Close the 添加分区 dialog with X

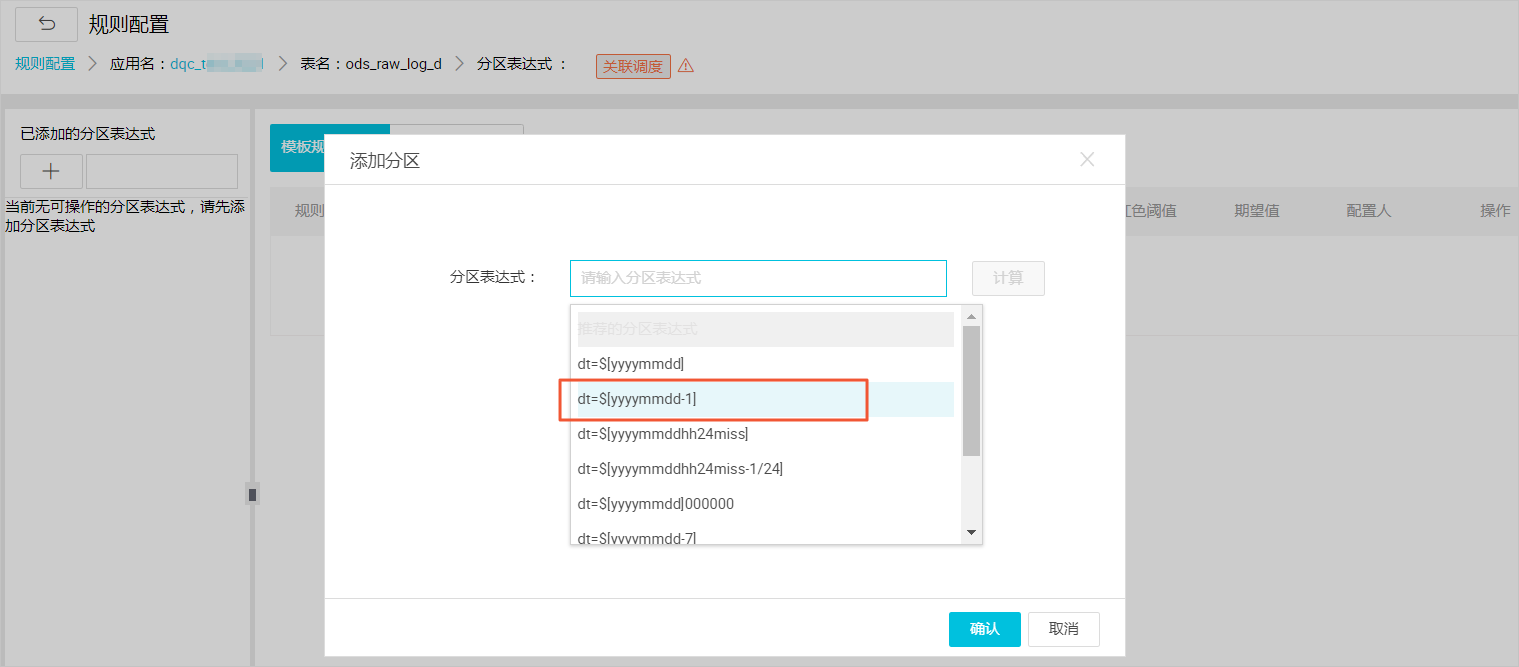tap(1088, 159)
